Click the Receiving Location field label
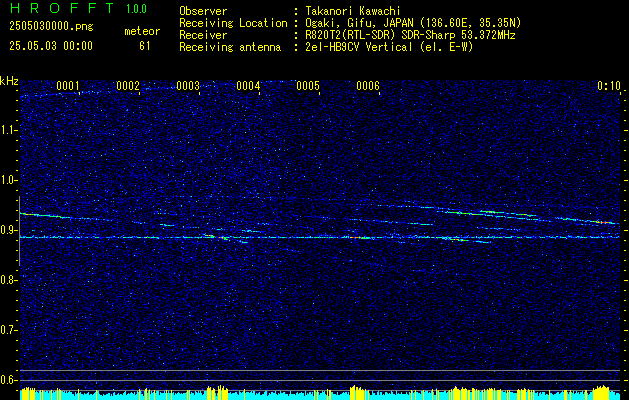The width and height of the screenshot is (629, 400). coord(233,23)
